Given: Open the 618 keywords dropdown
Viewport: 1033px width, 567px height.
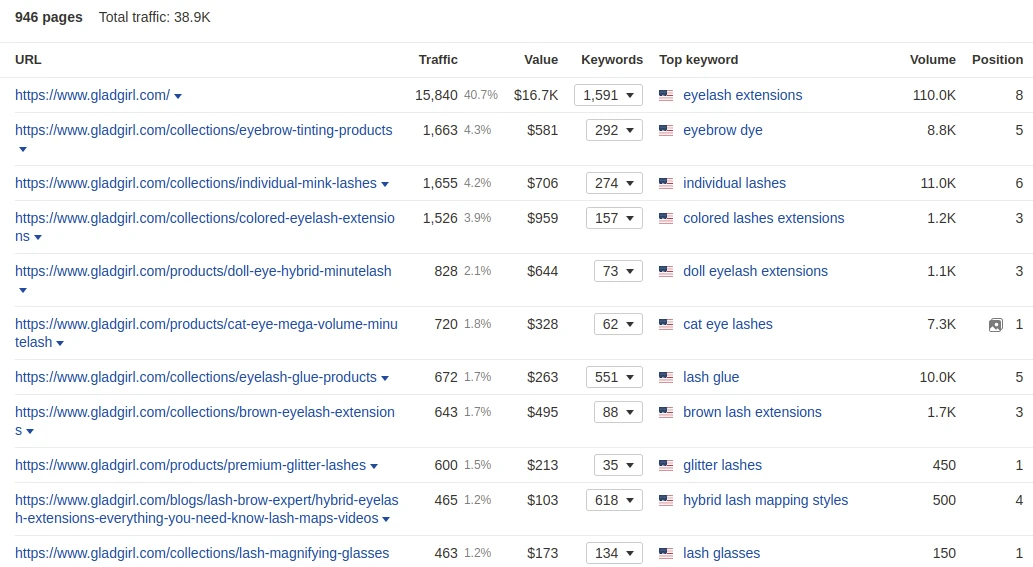Looking at the screenshot, I should click(x=614, y=500).
